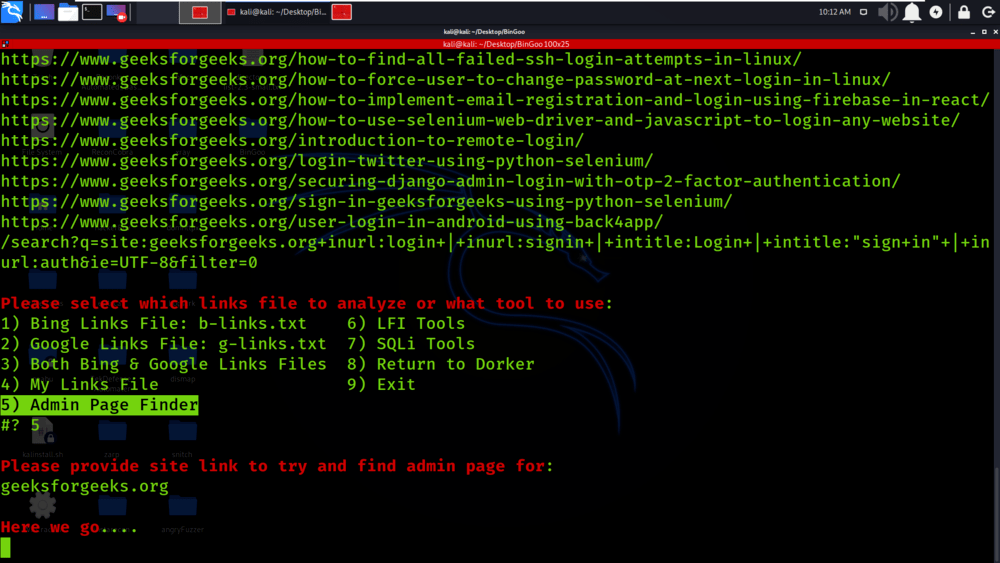
Task: Click 'Please select which links file' heading
Action: (x=306, y=303)
